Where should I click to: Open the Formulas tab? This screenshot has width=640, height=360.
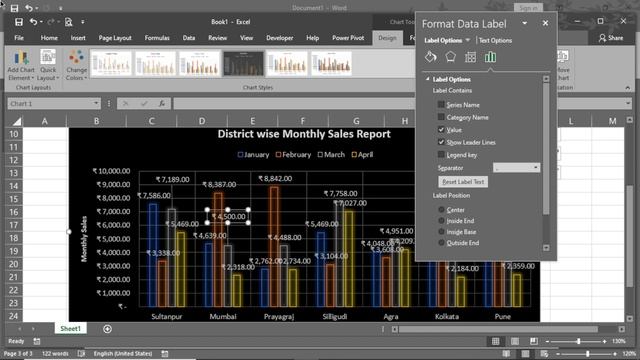[x=157, y=38]
